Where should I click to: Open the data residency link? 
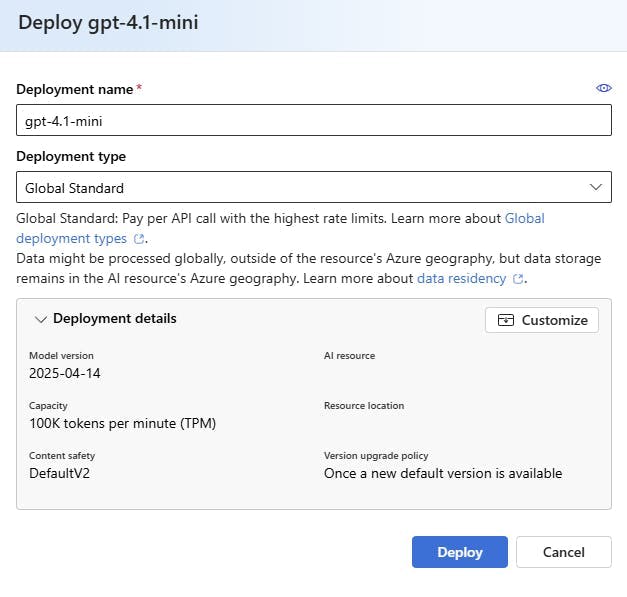point(461,278)
